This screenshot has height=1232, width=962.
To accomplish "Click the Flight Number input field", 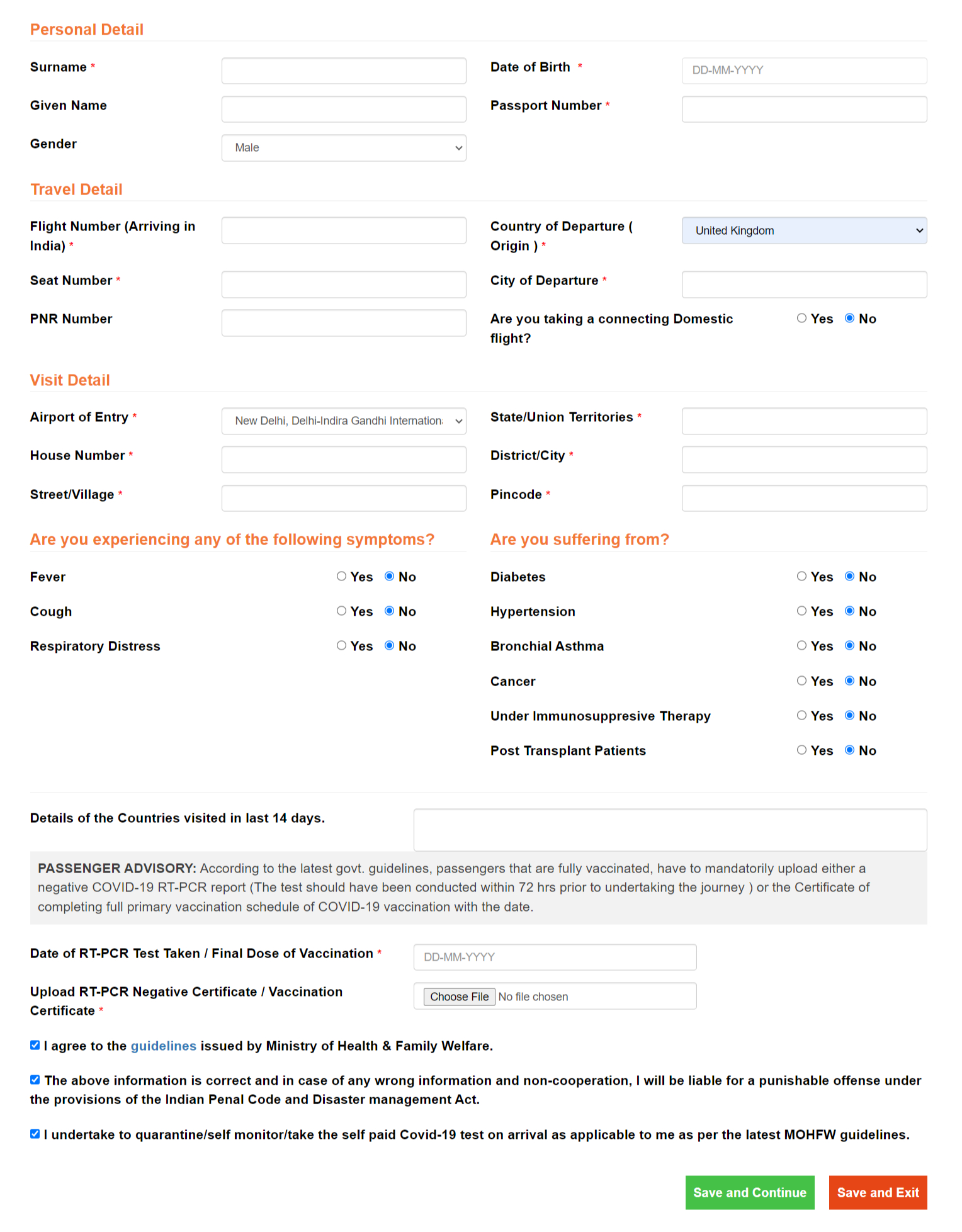I will (x=344, y=230).
